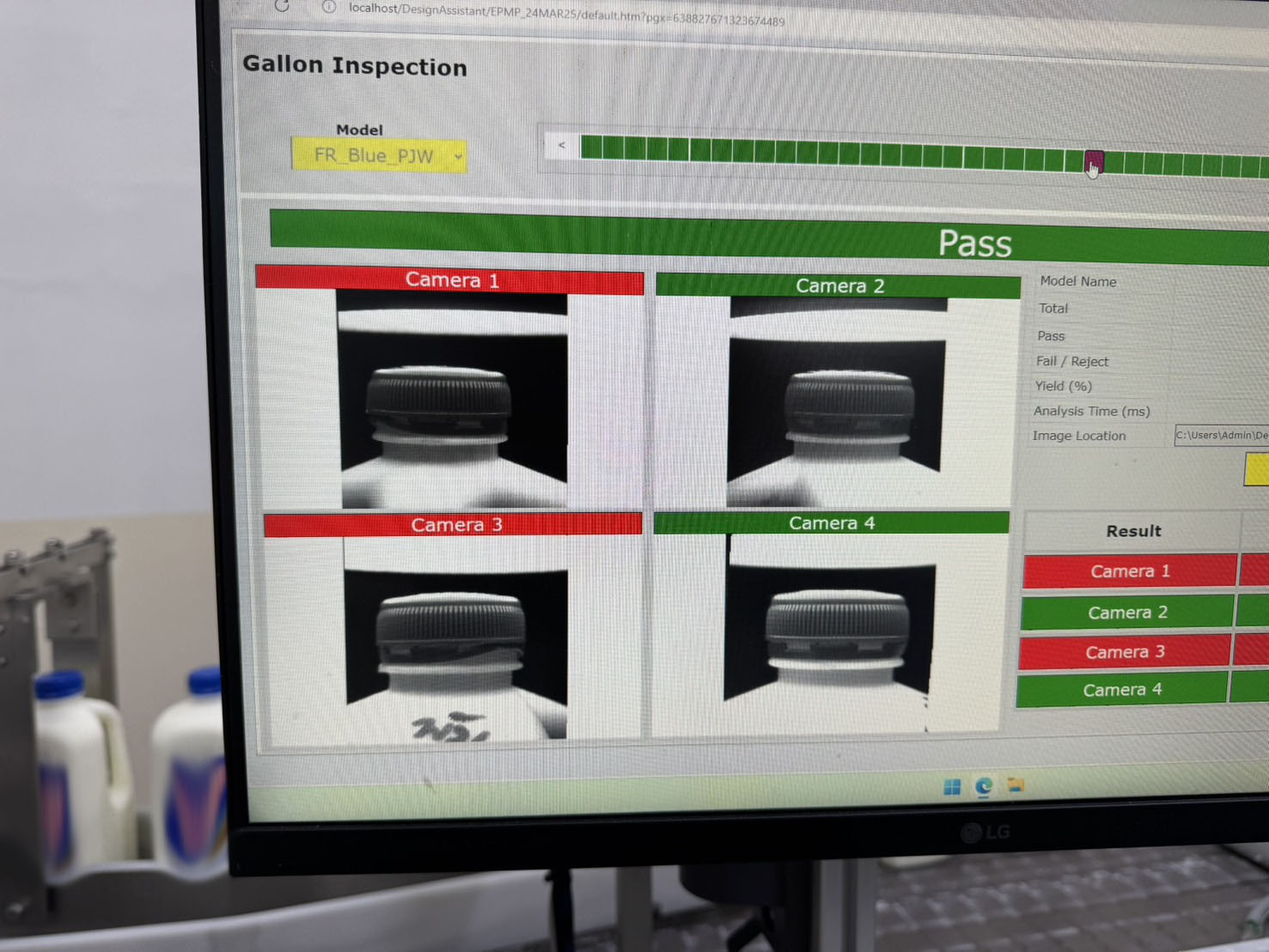Click the browser address bar URL
This screenshot has width=1269, height=952.
point(565,14)
